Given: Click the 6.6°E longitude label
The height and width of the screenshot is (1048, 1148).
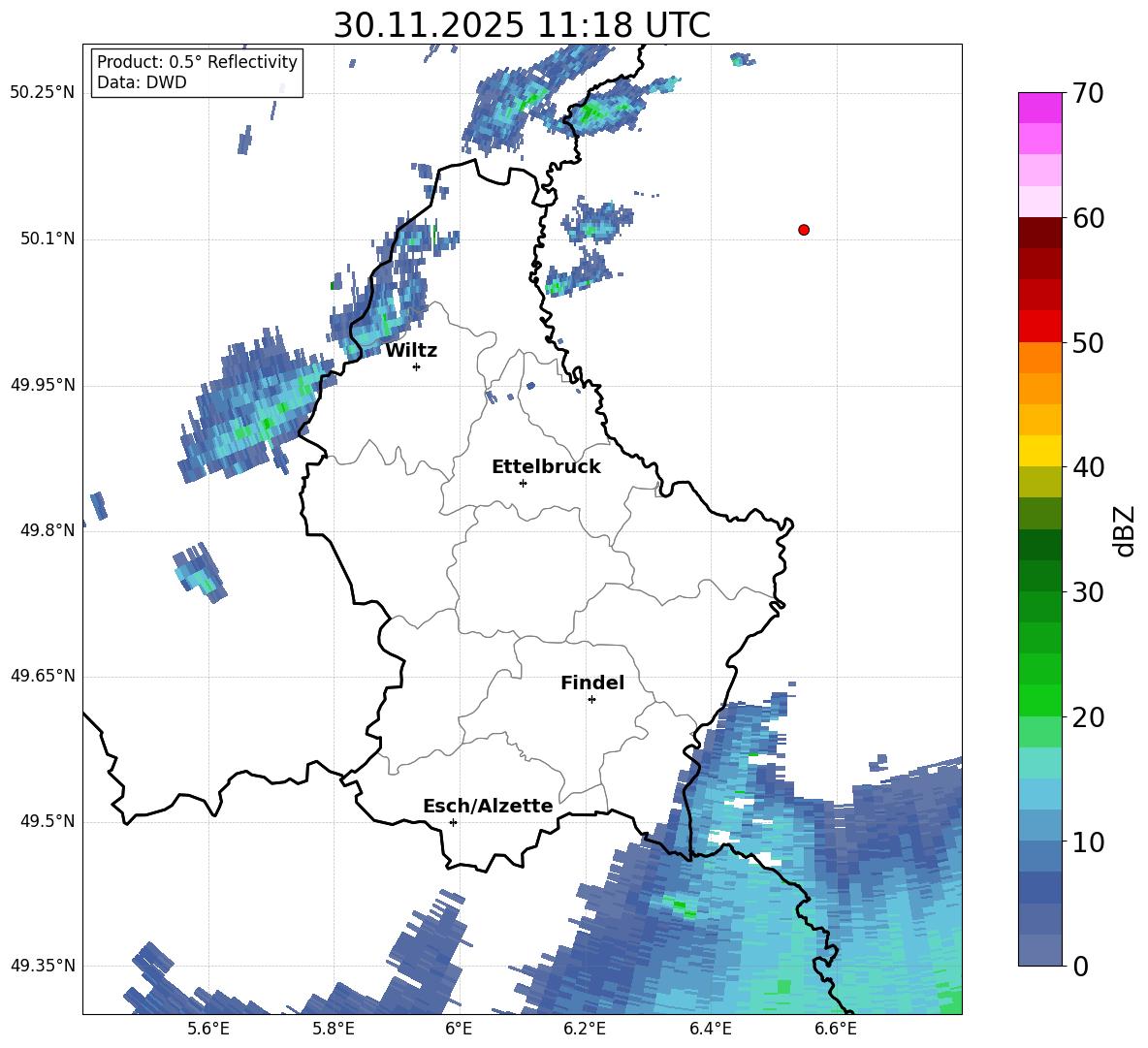Looking at the screenshot, I should [836, 1029].
